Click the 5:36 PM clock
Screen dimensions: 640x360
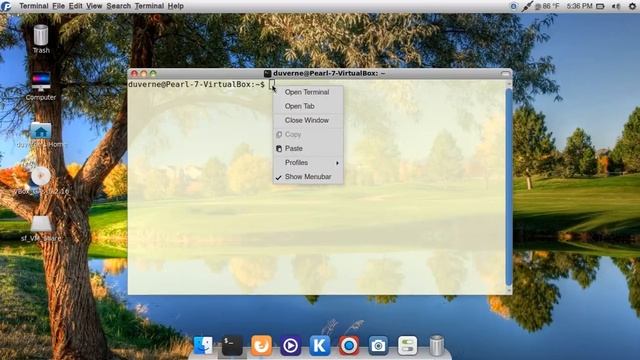[x=579, y=6]
